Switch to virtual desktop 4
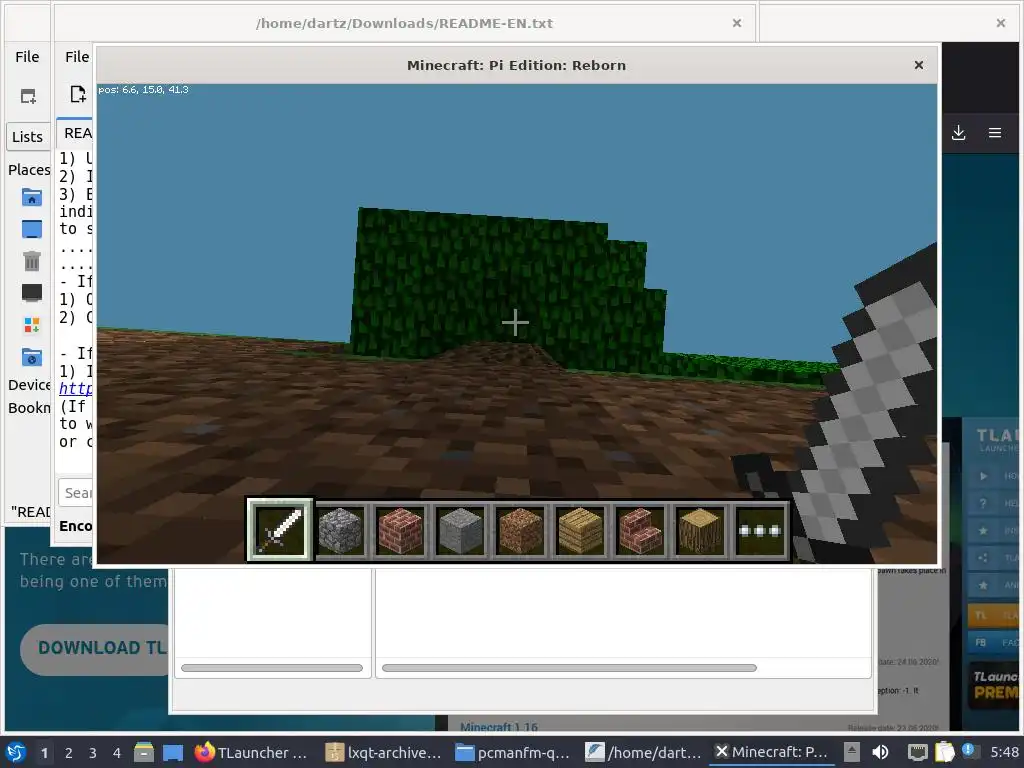Image resolution: width=1024 pixels, height=768 pixels. tap(117, 752)
